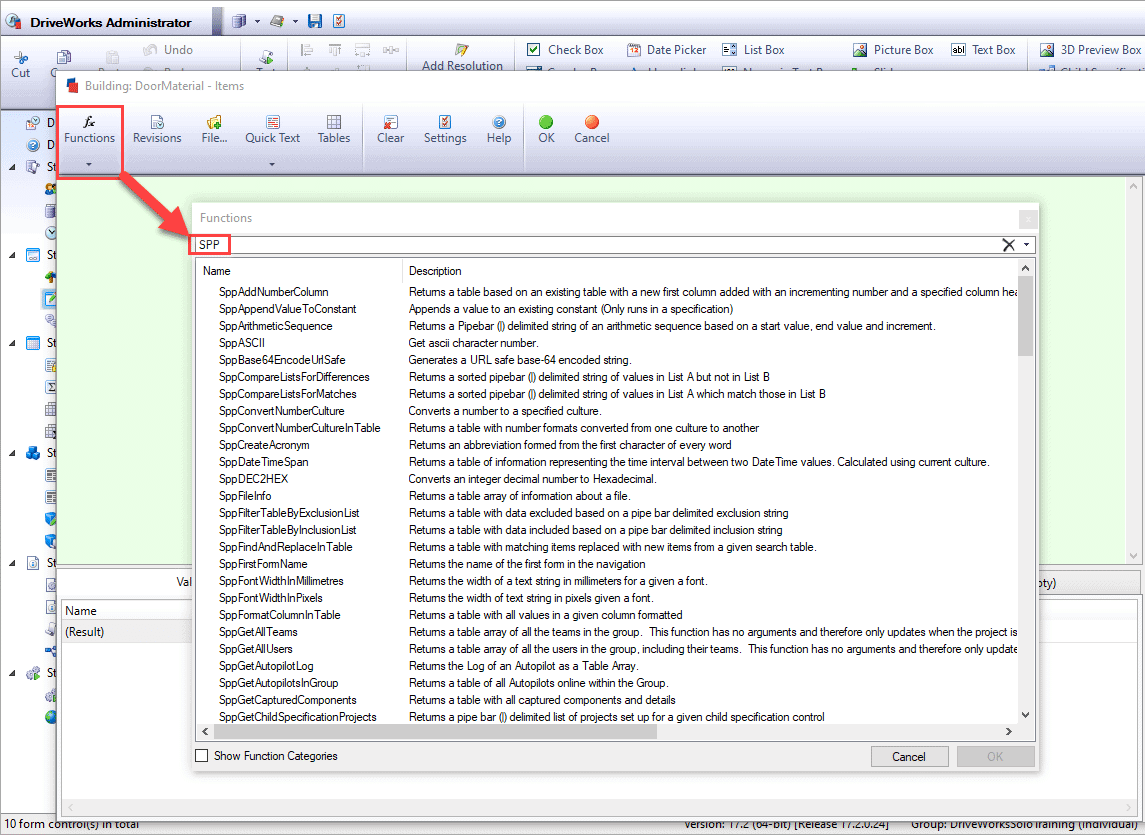Click the SPP function search field
Viewport: 1145px width, 835px height.
pyautogui.click(x=595, y=245)
